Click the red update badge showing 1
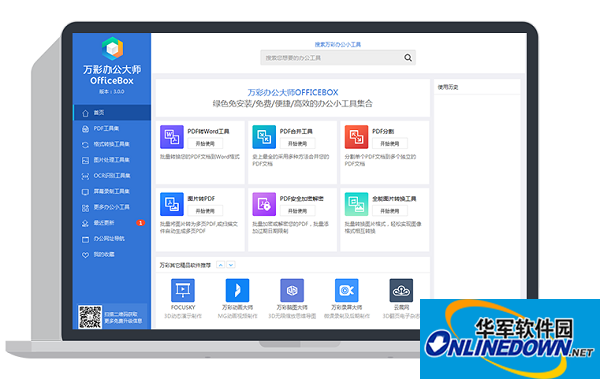The width and height of the screenshot is (600, 379). coord(140,223)
